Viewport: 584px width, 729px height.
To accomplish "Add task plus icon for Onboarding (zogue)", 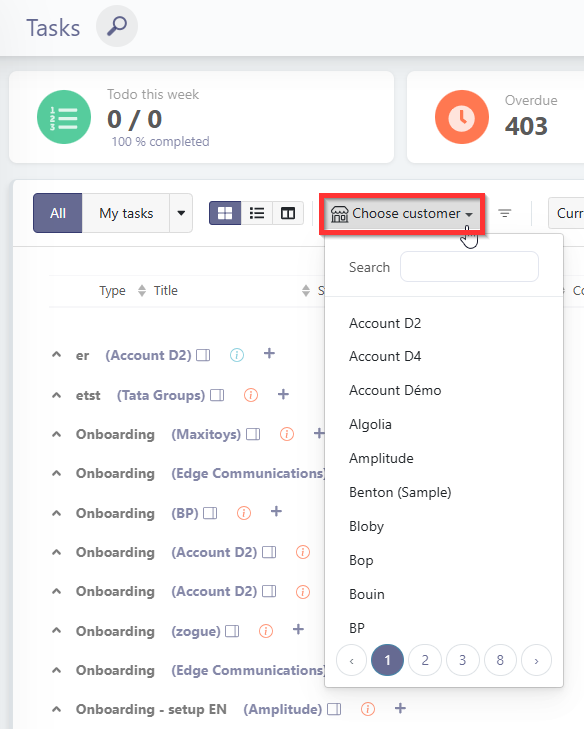I will [298, 630].
